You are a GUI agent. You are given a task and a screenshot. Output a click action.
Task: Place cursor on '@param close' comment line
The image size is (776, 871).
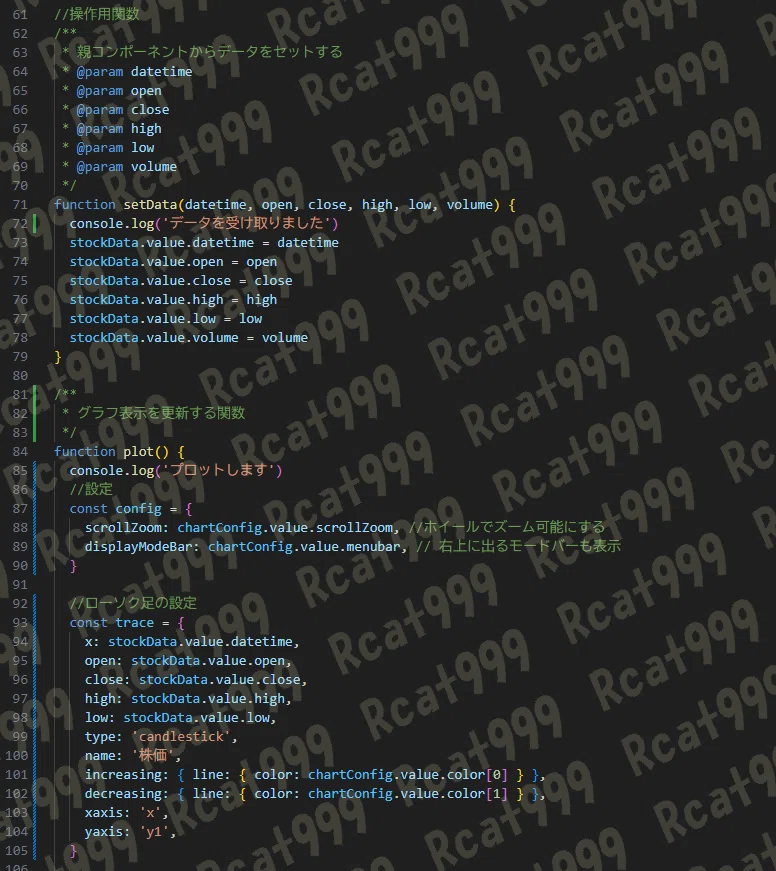click(116, 109)
